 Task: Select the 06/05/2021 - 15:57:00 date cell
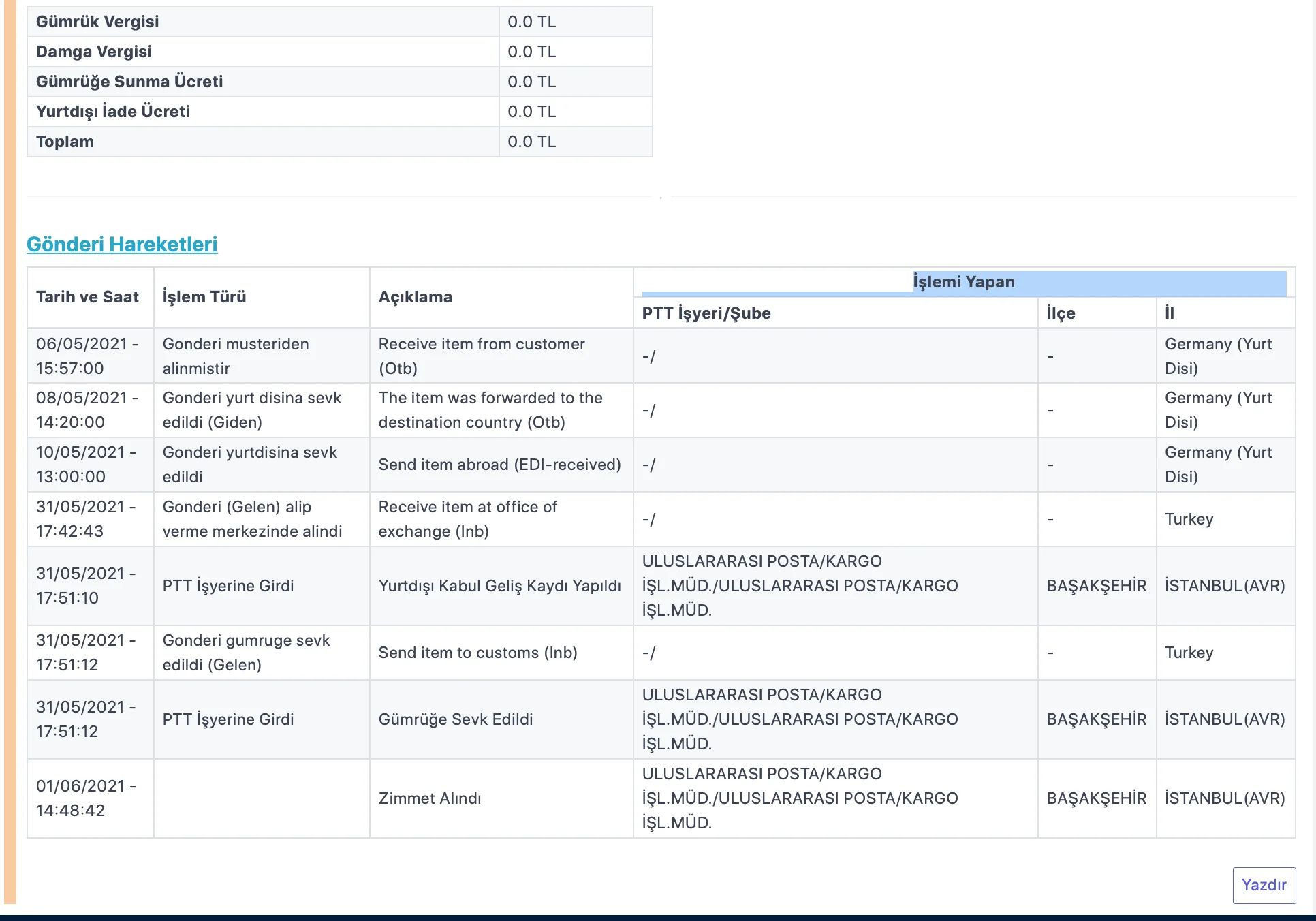tap(87, 356)
